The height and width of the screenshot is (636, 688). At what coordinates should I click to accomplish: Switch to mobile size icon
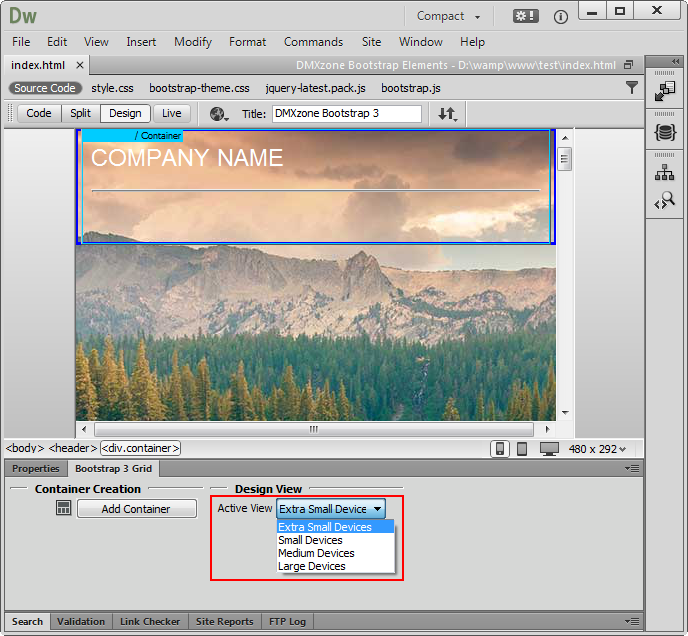[x=499, y=449]
